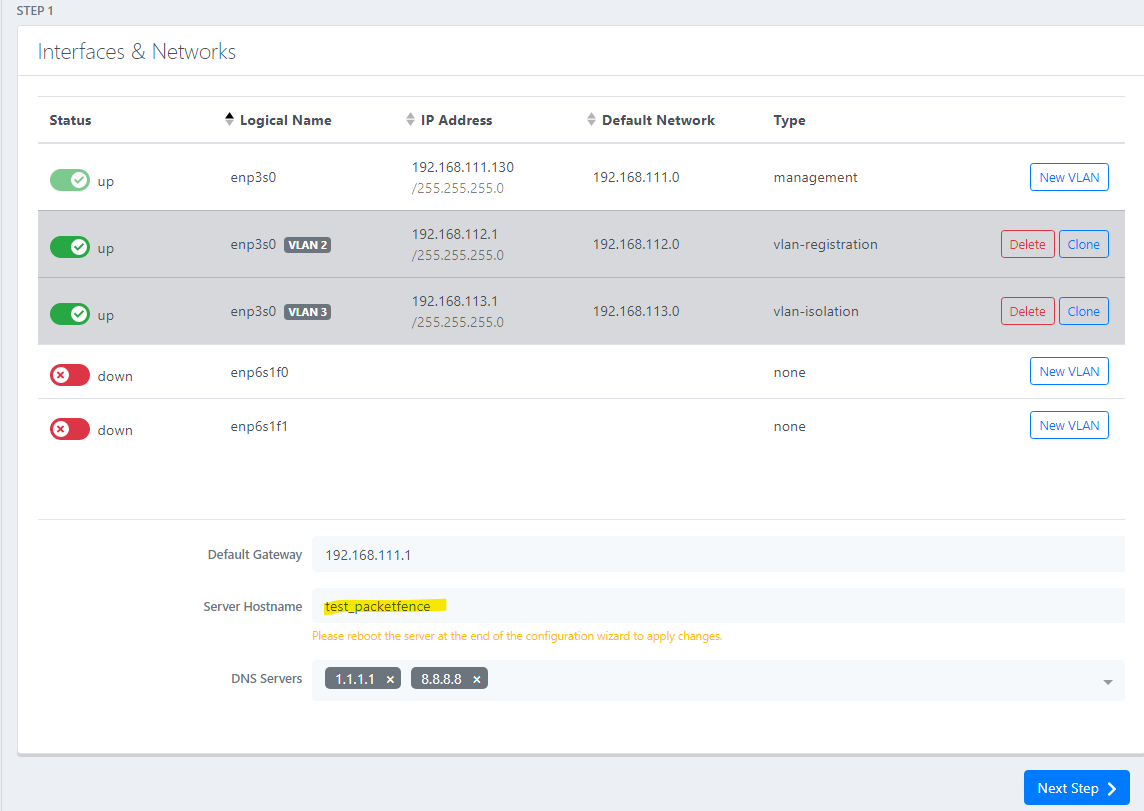
Task: Remove the 8.8.8.8 DNS server tag
Action: (477, 678)
